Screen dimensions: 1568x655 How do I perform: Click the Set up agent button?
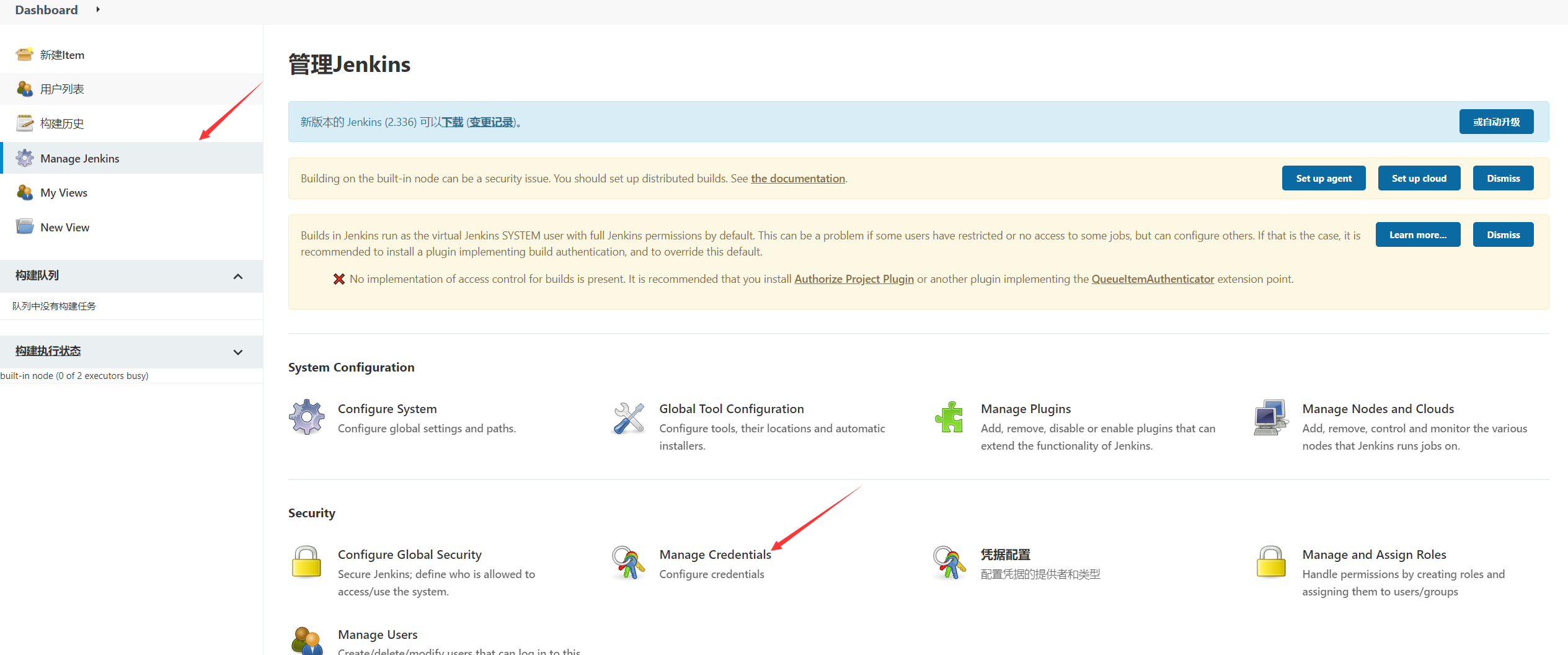pyautogui.click(x=1324, y=178)
